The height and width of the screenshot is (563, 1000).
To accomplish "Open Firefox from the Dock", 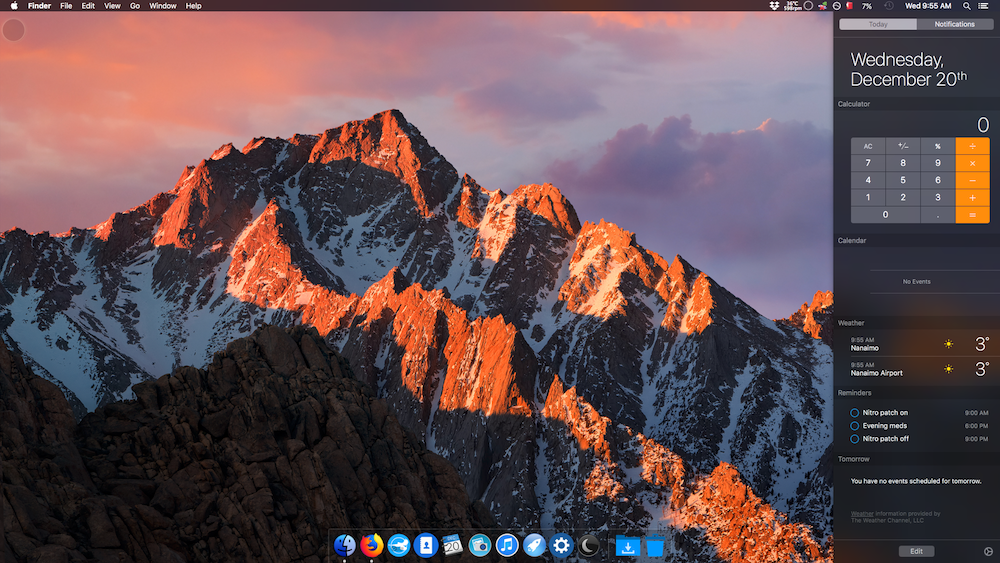I will (x=372, y=545).
